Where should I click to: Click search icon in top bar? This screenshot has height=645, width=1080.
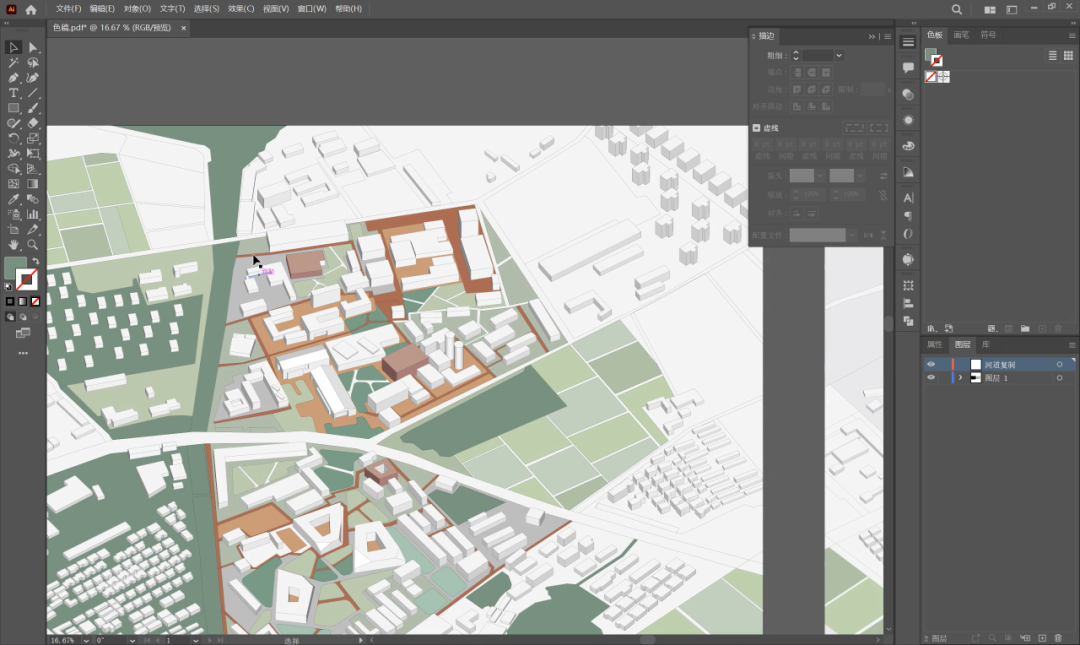point(957,9)
